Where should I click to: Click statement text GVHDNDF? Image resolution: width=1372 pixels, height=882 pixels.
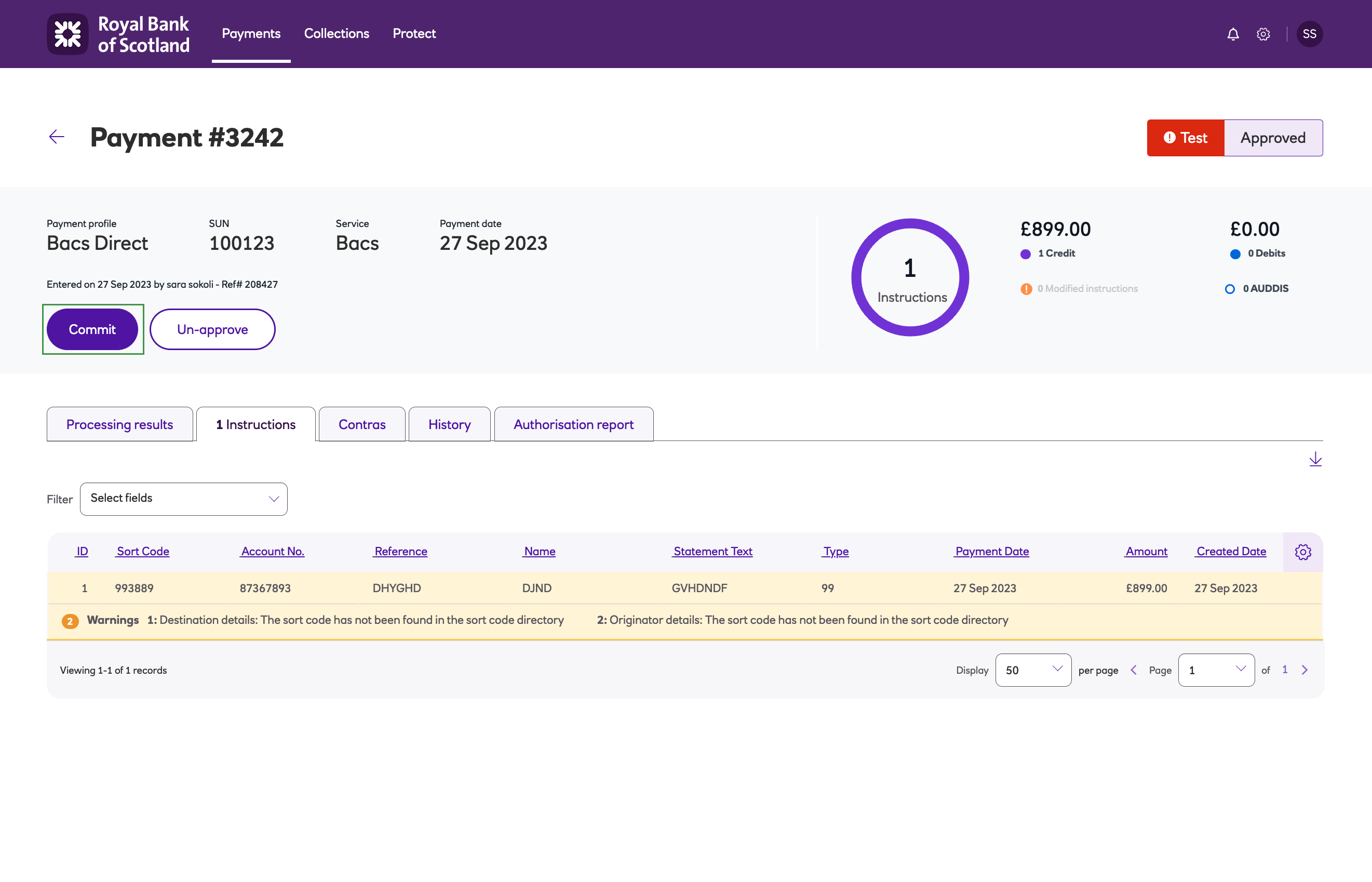tap(699, 588)
